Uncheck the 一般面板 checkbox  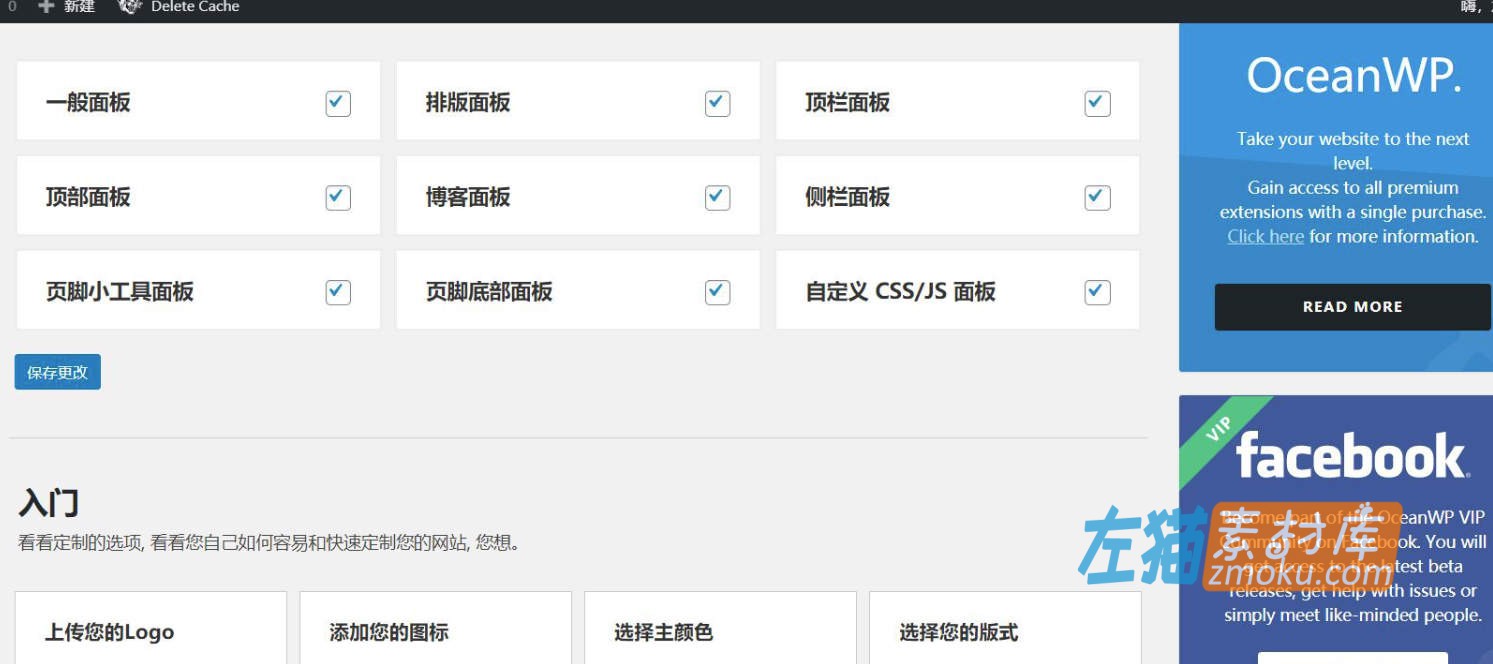point(337,102)
